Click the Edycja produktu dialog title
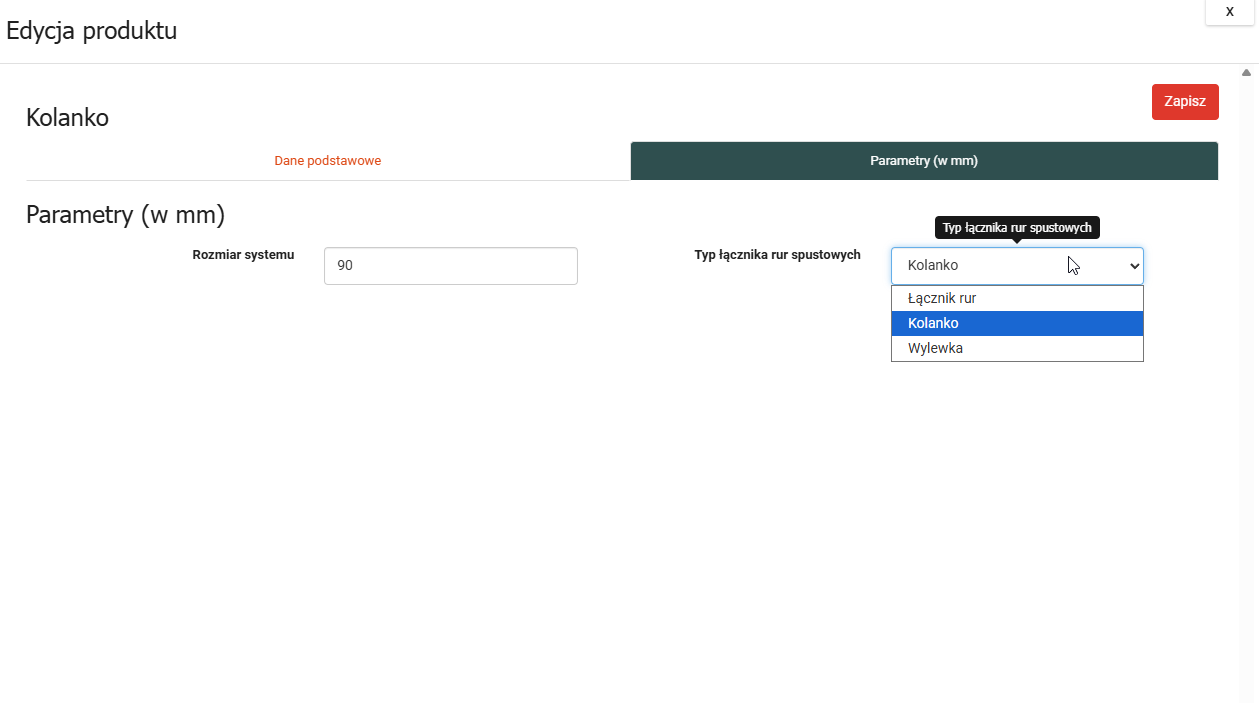 [x=92, y=31]
